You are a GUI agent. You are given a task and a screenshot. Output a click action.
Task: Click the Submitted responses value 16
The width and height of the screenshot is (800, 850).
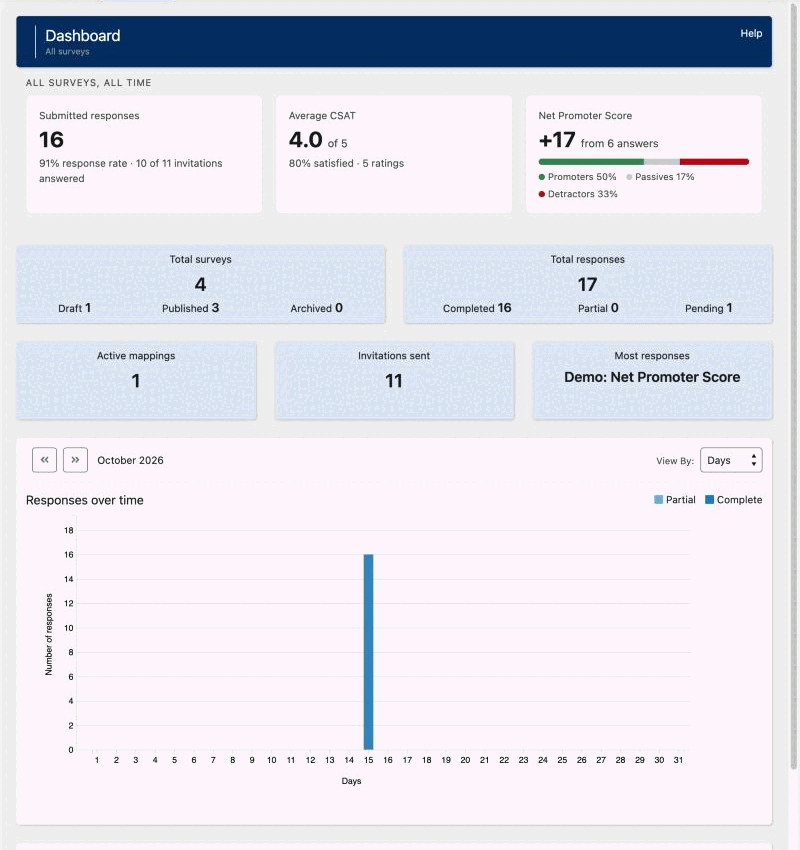coord(51,140)
